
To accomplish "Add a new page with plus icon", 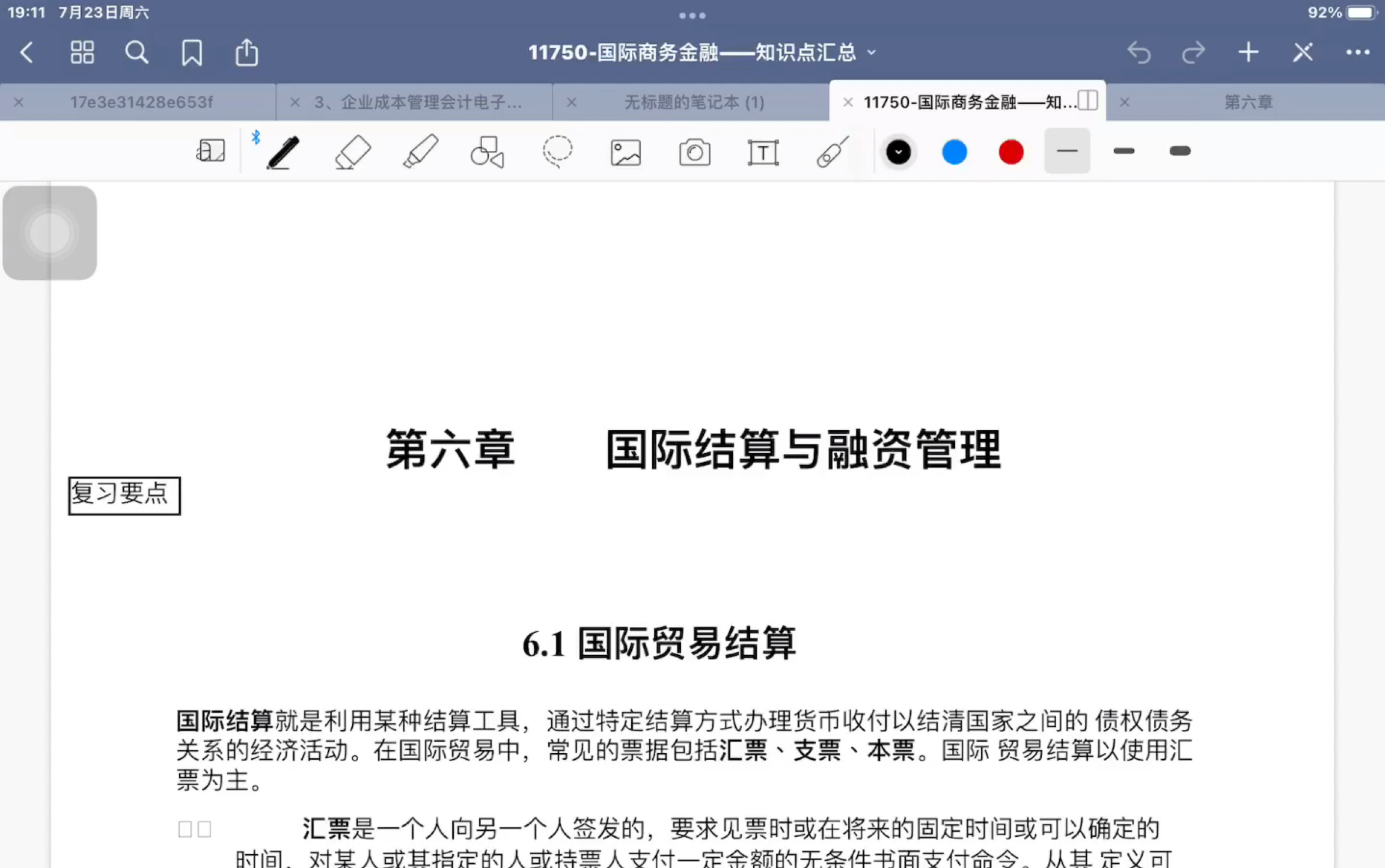I will tap(1249, 53).
